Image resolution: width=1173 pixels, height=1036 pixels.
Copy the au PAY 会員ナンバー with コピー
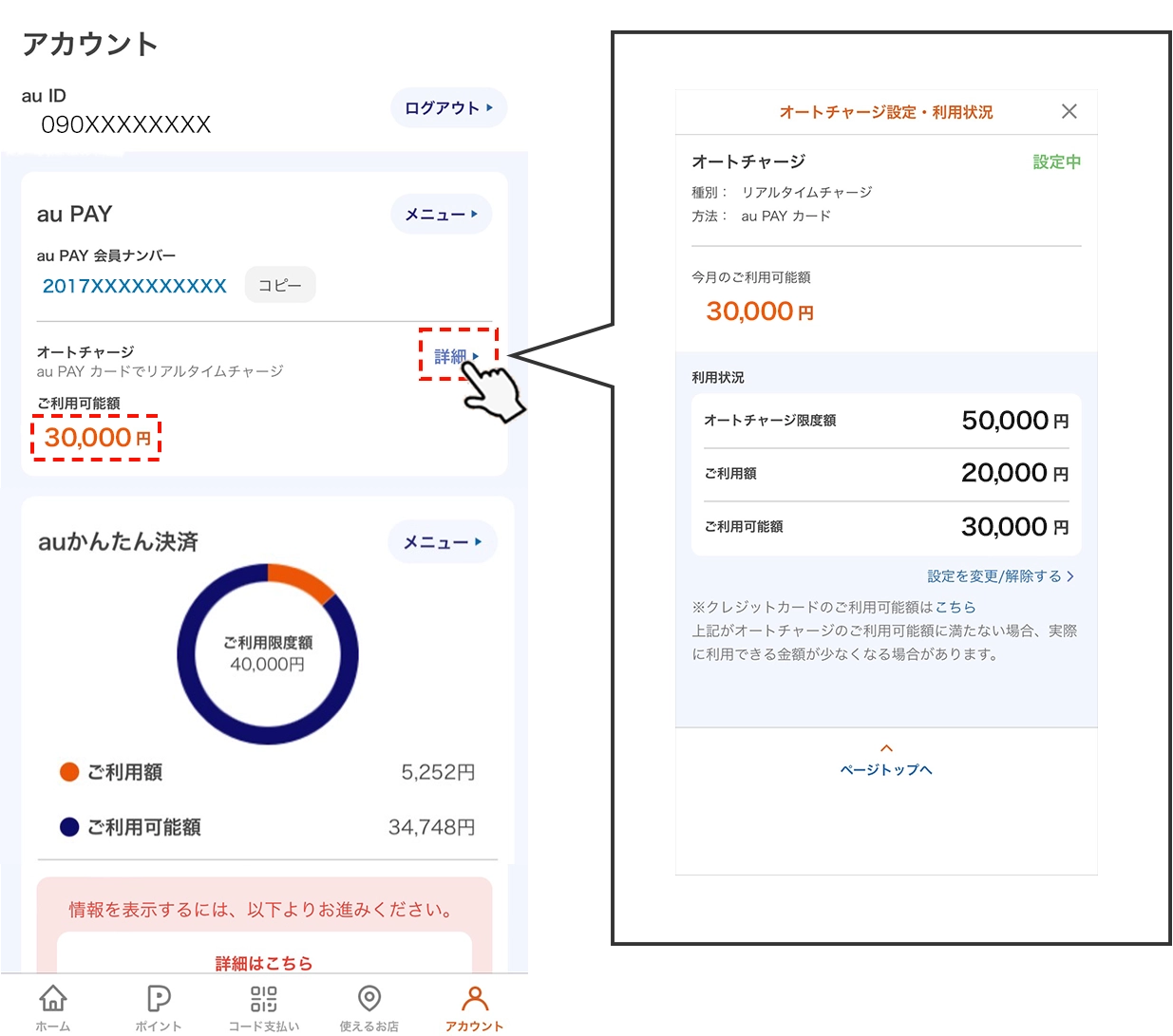click(x=280, y=285)
